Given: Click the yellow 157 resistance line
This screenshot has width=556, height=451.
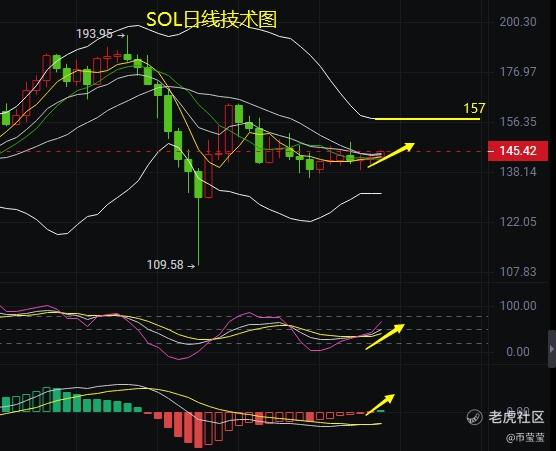Looking at the screenshot, I should coord(427,119).
